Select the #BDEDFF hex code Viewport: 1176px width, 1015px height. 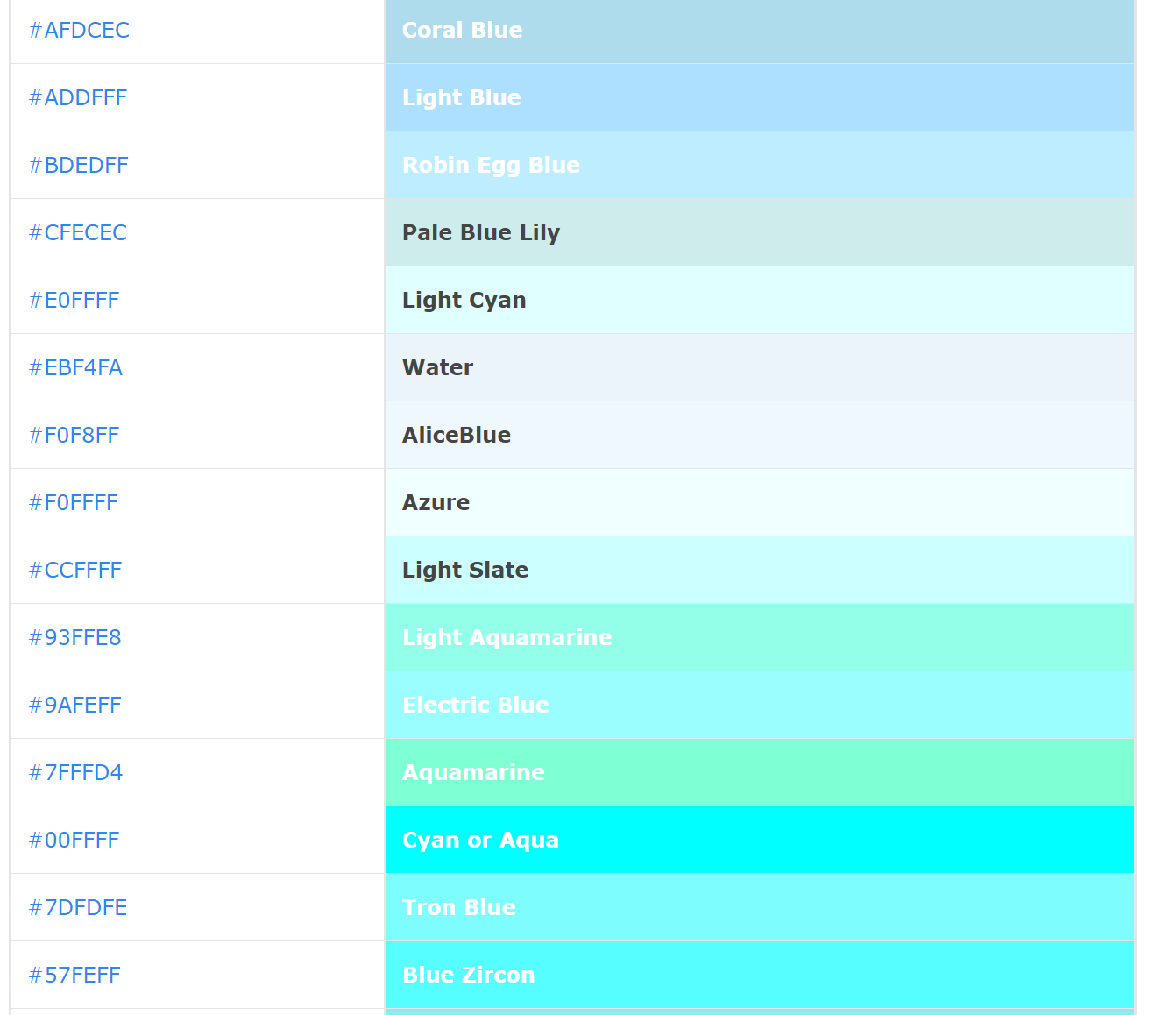pyautogui.click(x=79, y=166)
